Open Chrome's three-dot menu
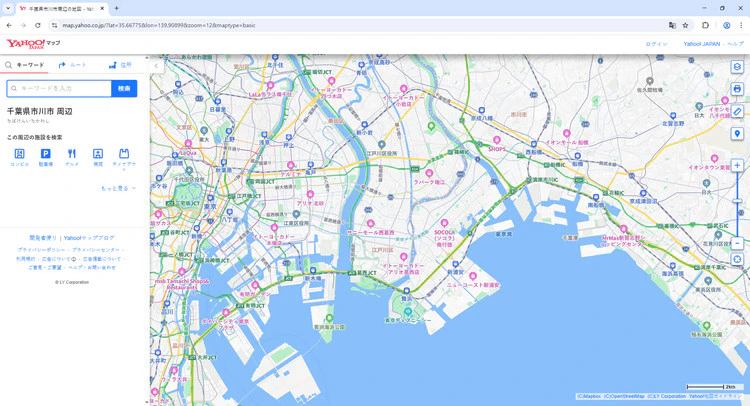Image resolution: width=750 pixels, height=406 pixels. pos(741,25)
